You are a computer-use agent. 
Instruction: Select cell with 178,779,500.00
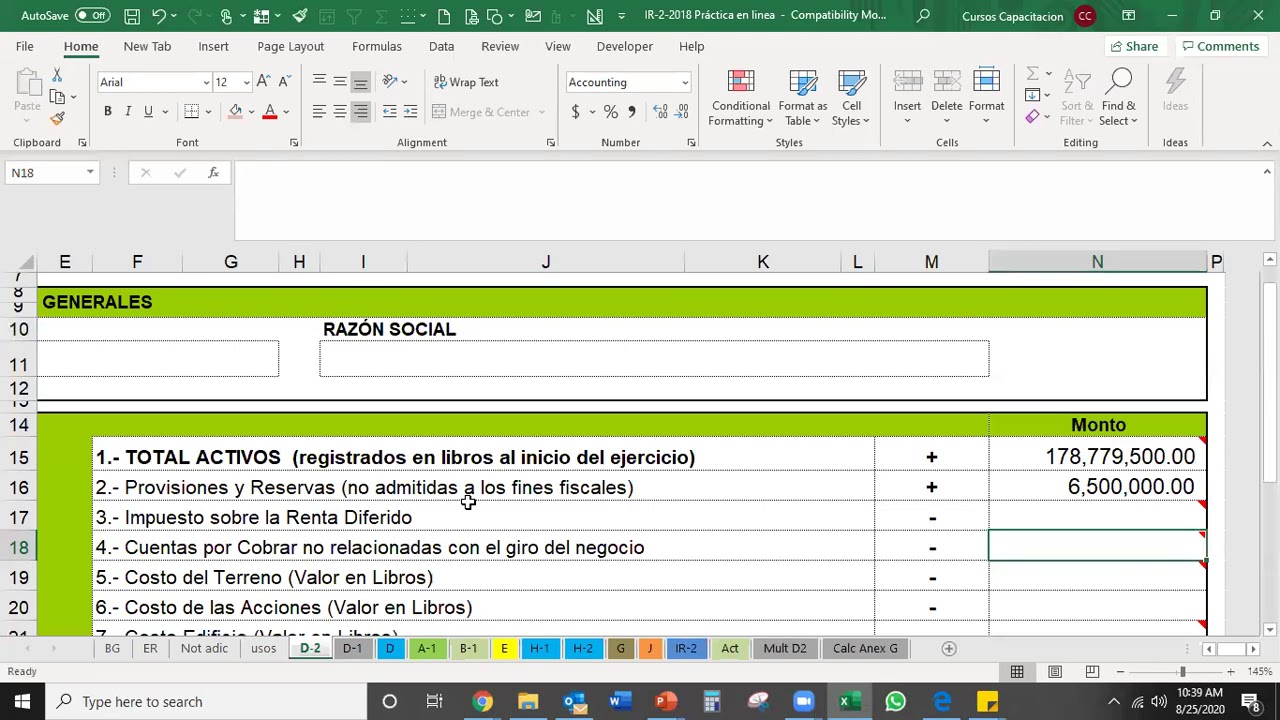[x=1097, y=457]
